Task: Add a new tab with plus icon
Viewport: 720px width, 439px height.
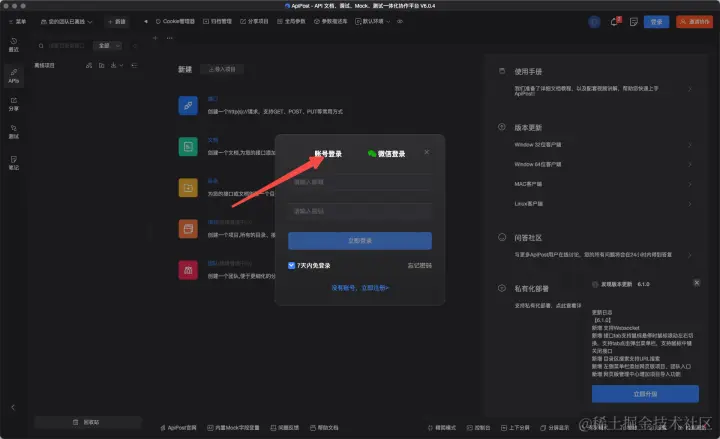Action: (155, 38)
